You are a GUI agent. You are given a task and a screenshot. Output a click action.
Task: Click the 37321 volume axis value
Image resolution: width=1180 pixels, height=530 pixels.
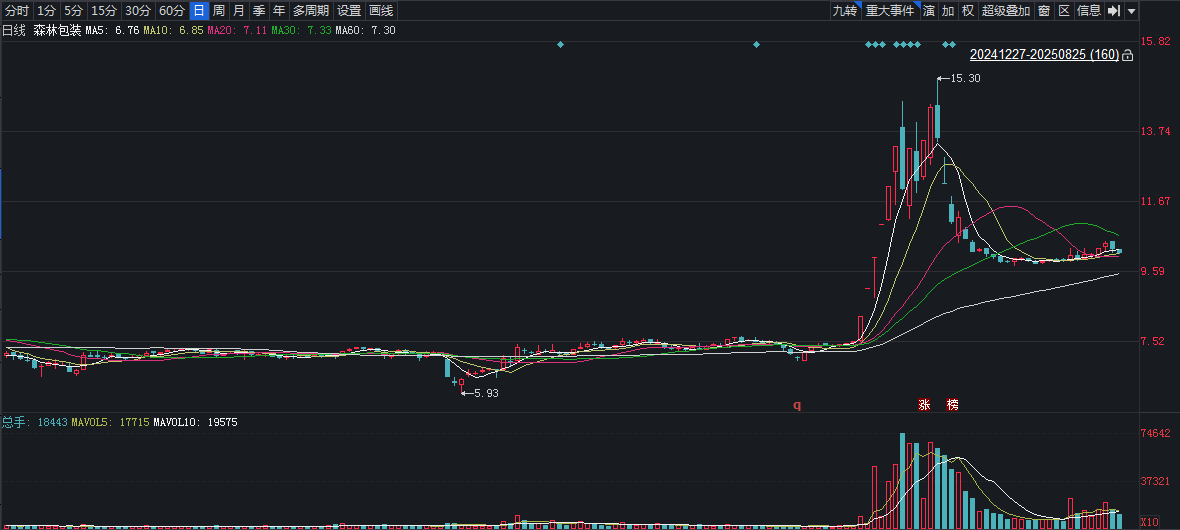pyautogui.click(x=1155, y=481)
